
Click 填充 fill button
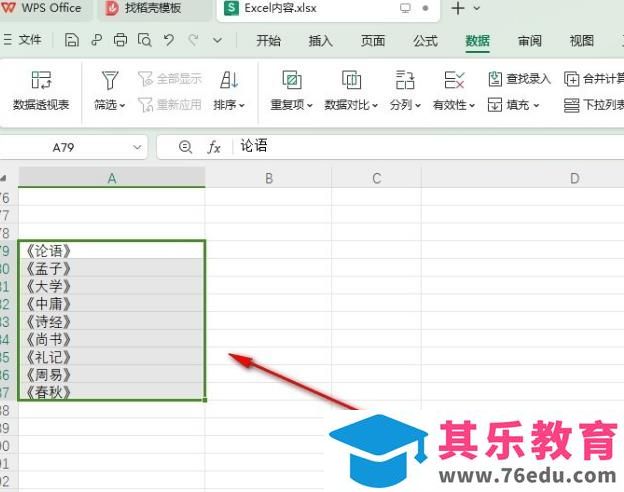[x=510, y=105]
